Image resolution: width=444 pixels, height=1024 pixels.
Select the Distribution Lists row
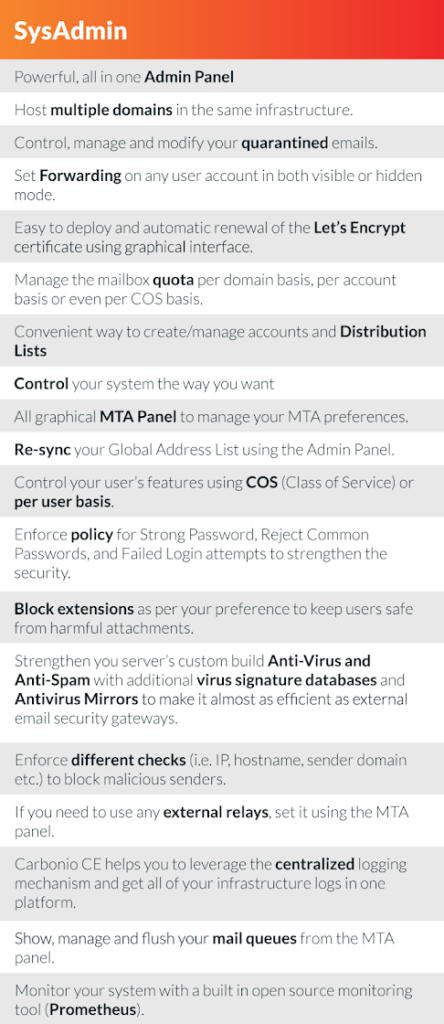[x=222, y=340]
